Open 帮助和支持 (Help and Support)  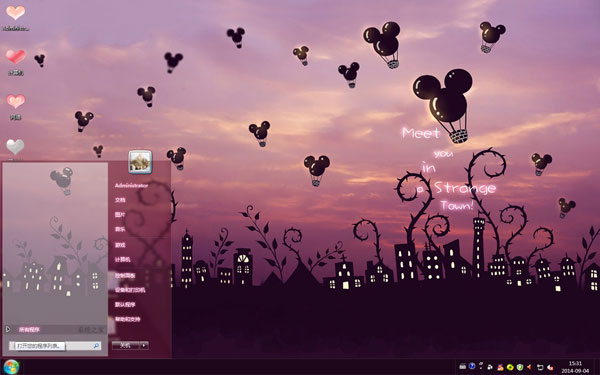pyautogui.click(x=128, y=319)
